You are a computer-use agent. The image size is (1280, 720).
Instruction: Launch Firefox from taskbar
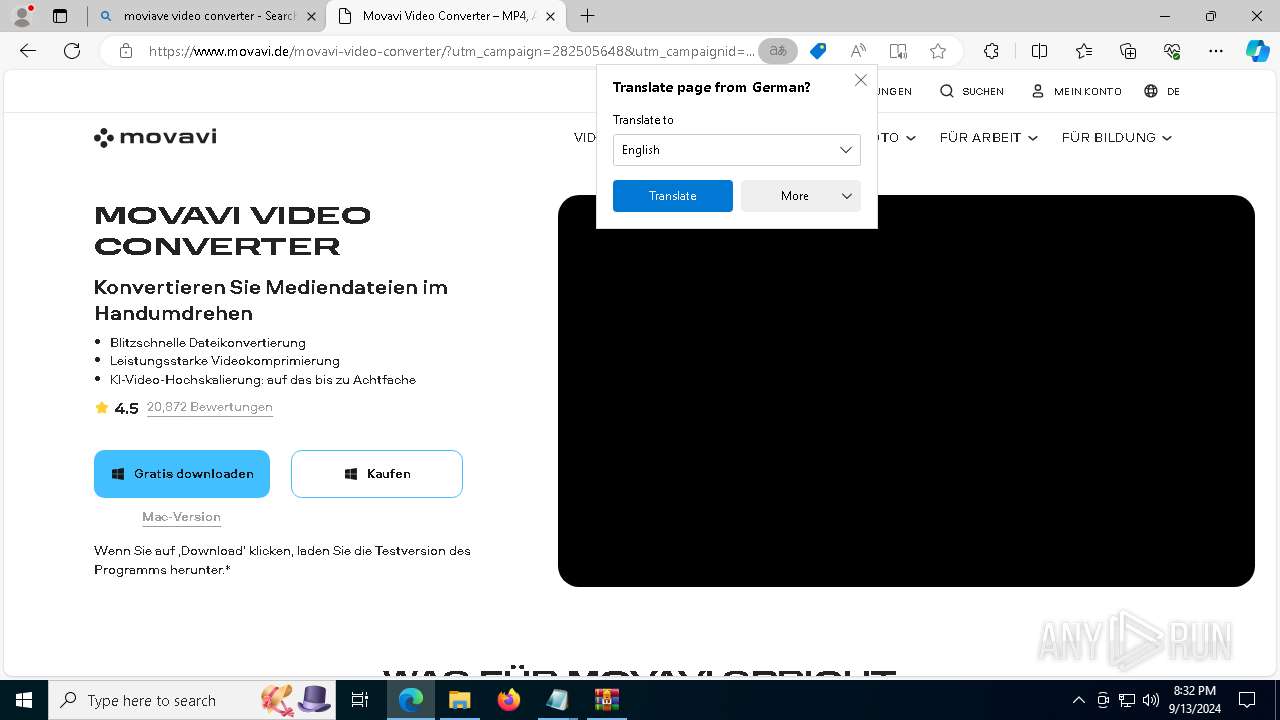pyautogui.click(x=508, y=700)
